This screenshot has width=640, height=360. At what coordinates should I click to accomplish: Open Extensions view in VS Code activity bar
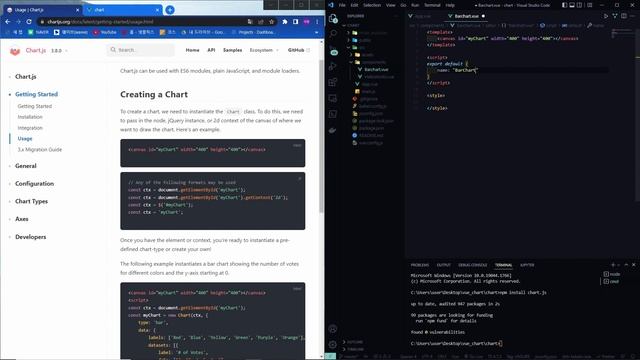pos(333,82)
